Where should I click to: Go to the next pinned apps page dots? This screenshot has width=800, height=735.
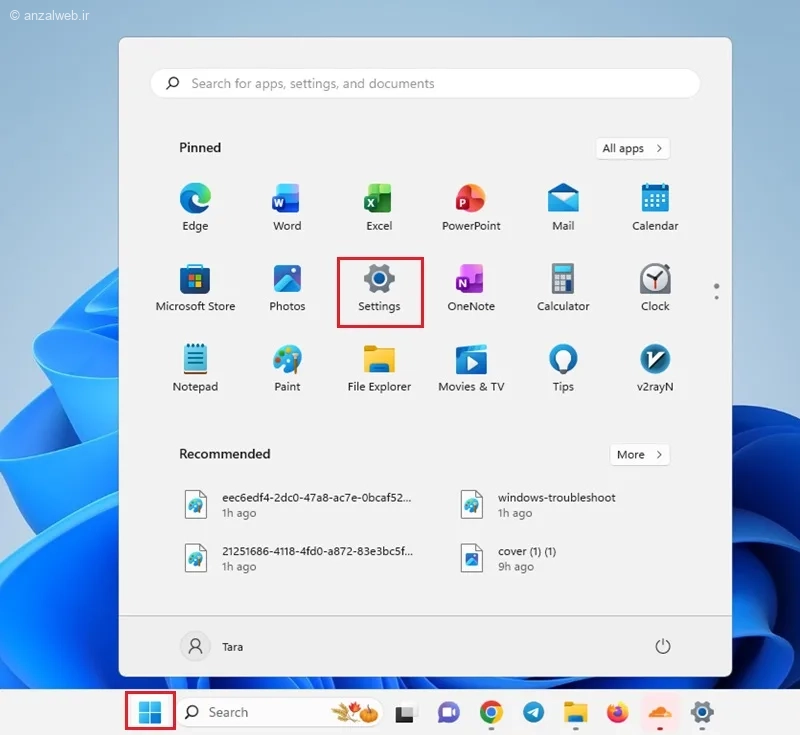pos(716,291)
